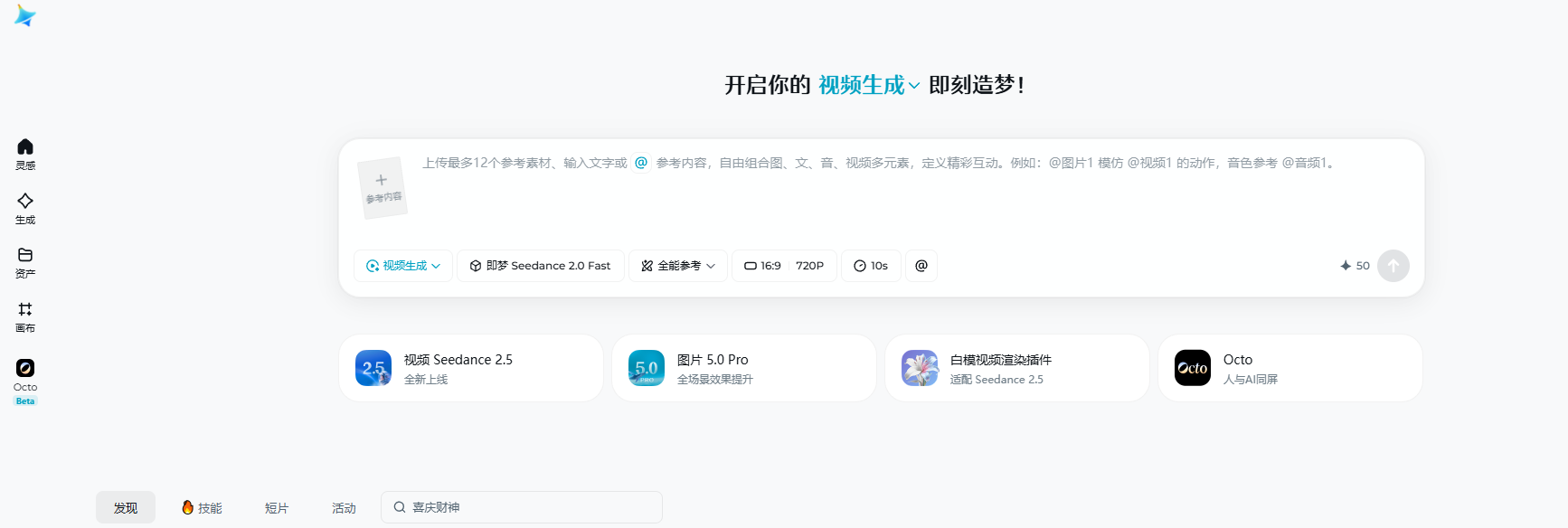Screen dimensions: 1568x528
Task: Add reference content with the 参考内容 plus tile
Action: pos(382,188)
